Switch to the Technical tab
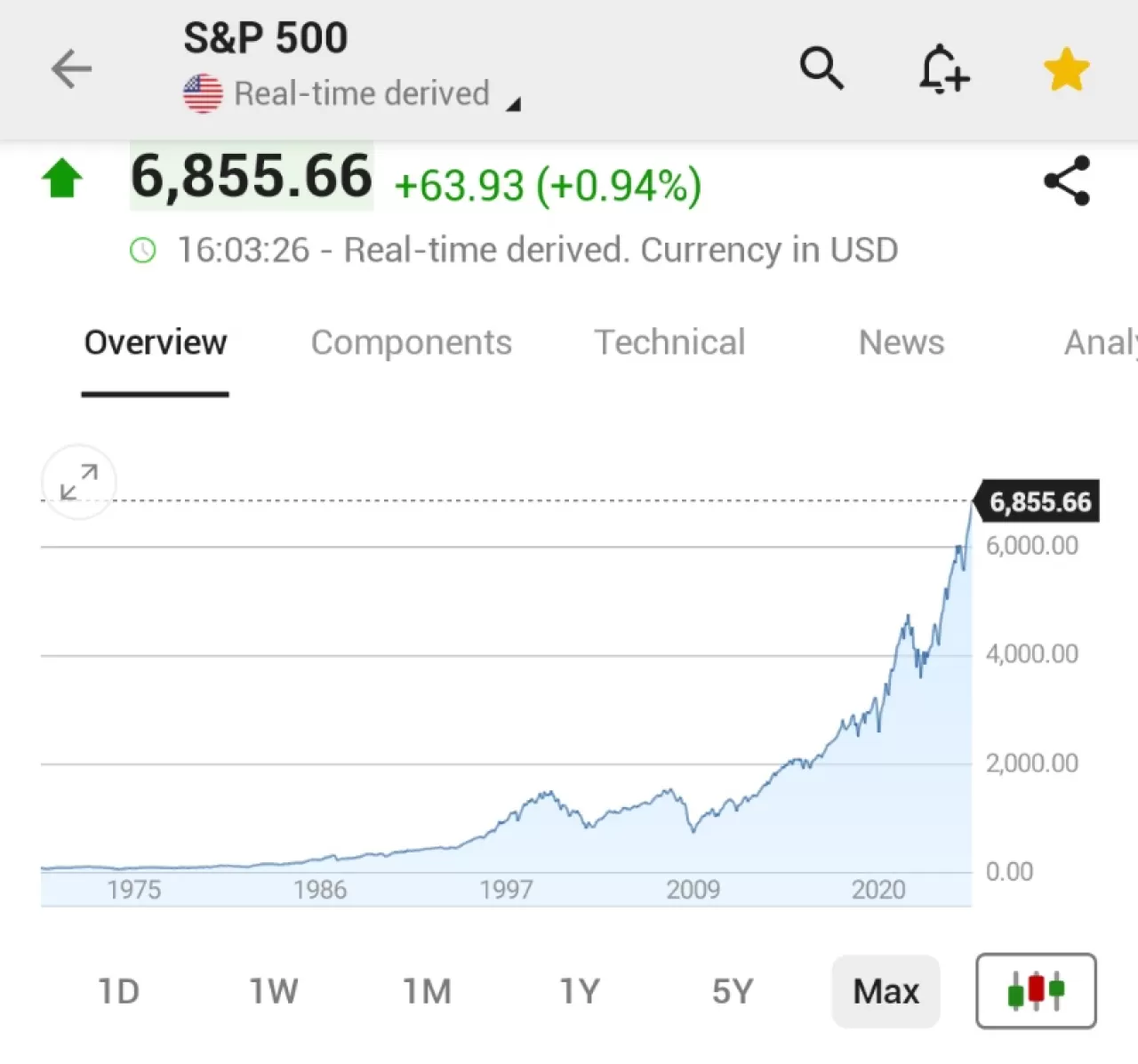 (x=669, y=343)
